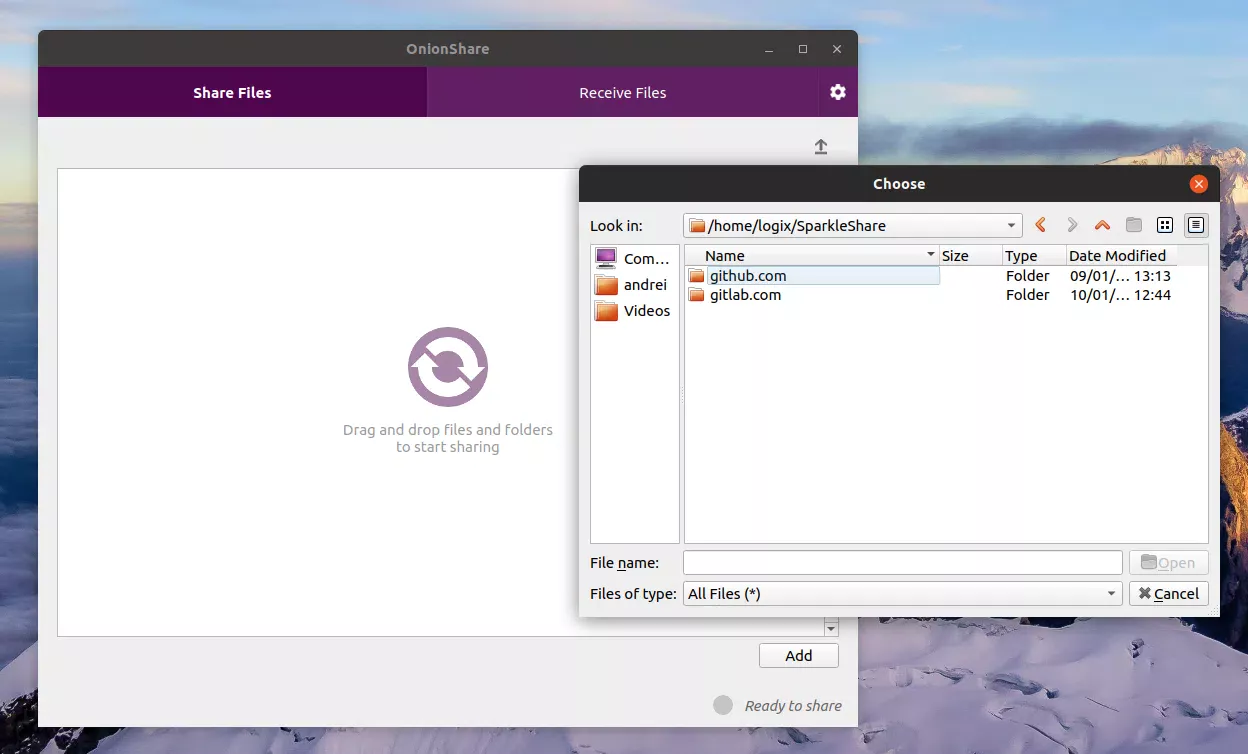Click OnionShare drag and drop logo

tap(448, 367)
